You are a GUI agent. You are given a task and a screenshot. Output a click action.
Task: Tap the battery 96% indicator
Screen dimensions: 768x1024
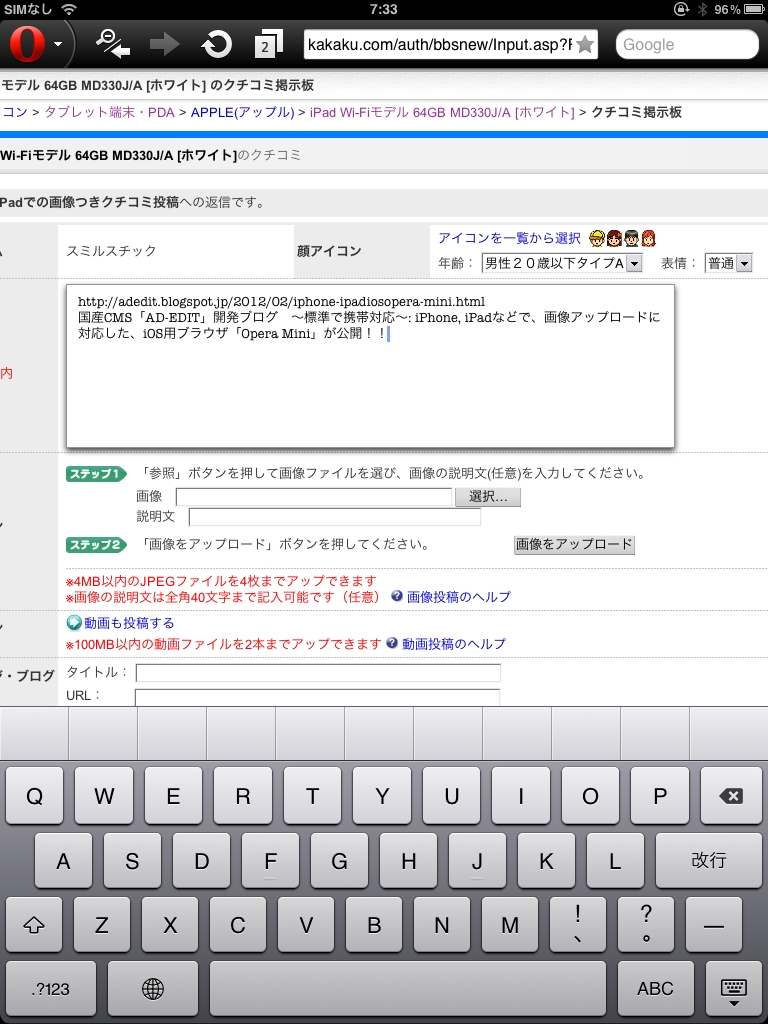[x=737, y=9]
